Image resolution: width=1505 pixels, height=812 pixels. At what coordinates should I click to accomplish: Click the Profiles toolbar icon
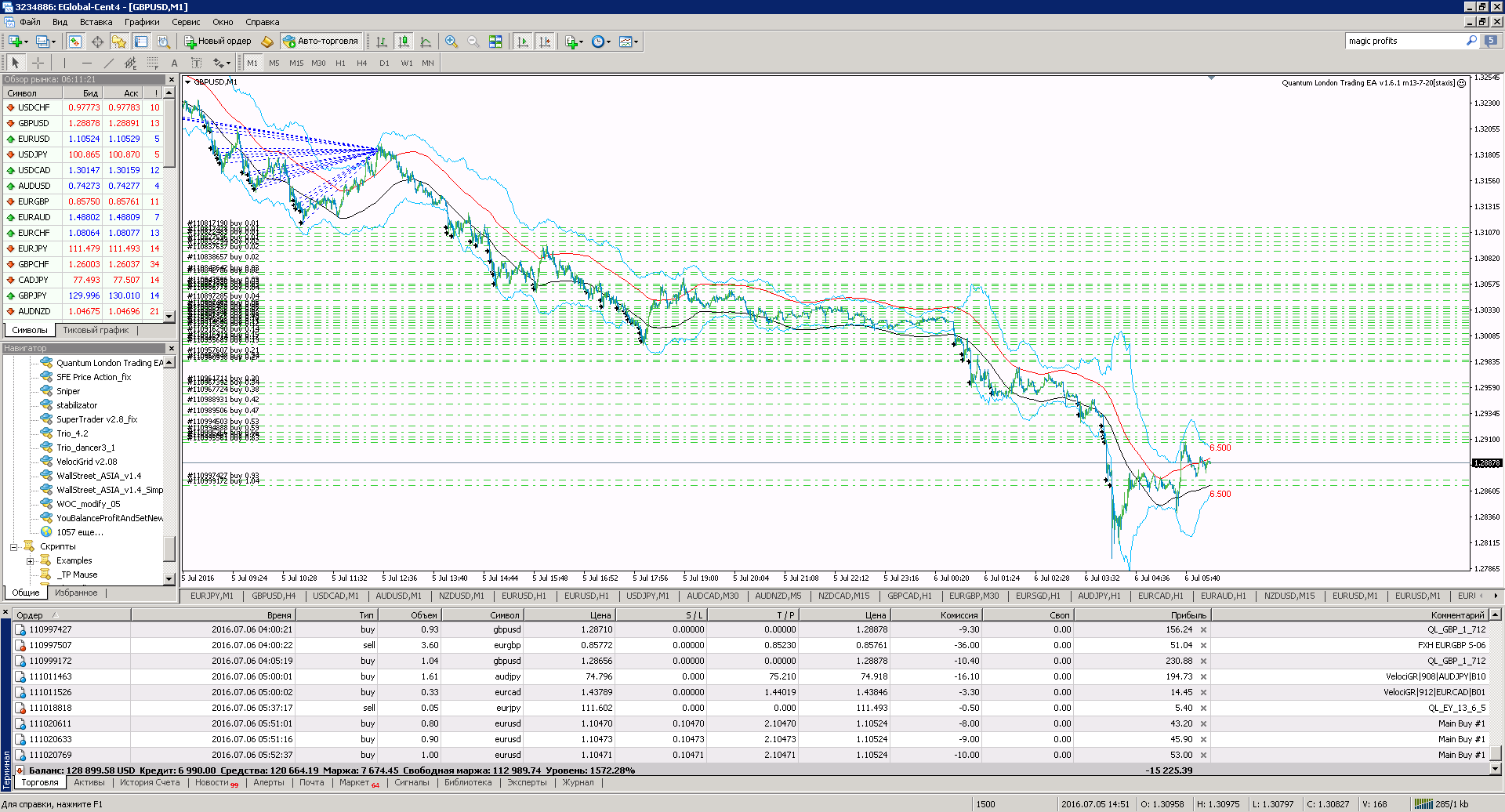tap(42, 42)
